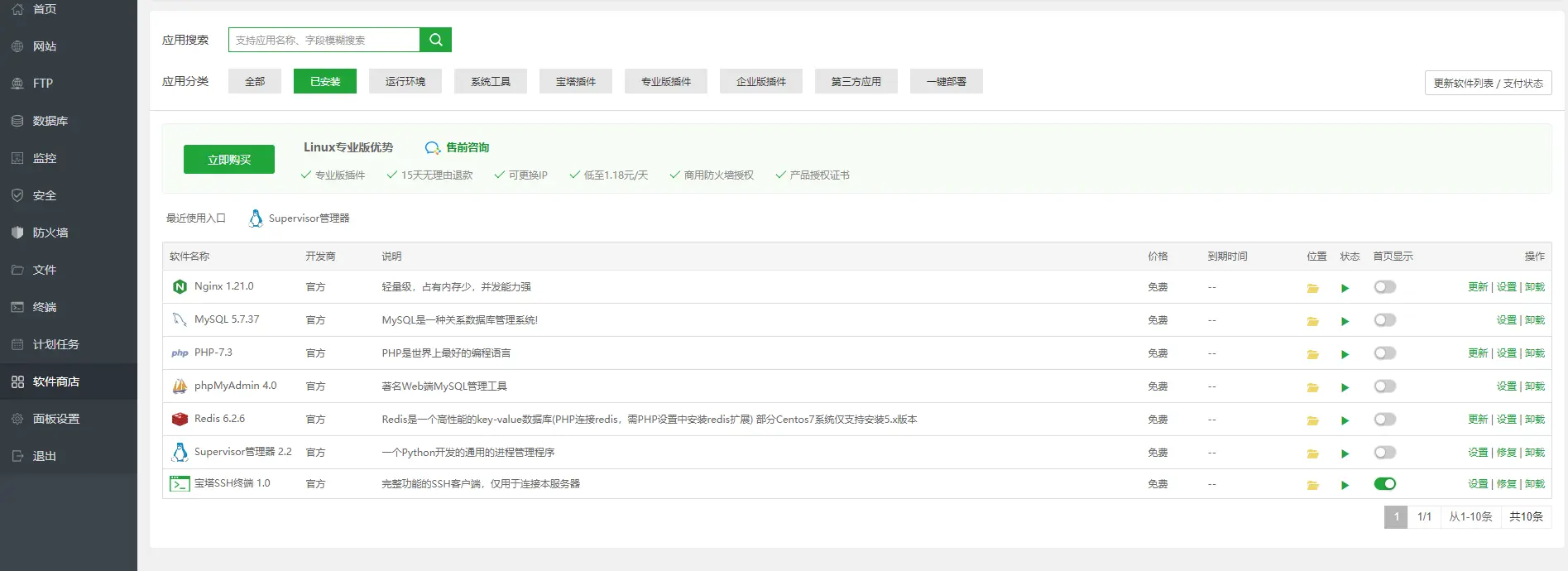Click the run status arrow for Redis
The image size is (1568, 571).
[1345, 420]
